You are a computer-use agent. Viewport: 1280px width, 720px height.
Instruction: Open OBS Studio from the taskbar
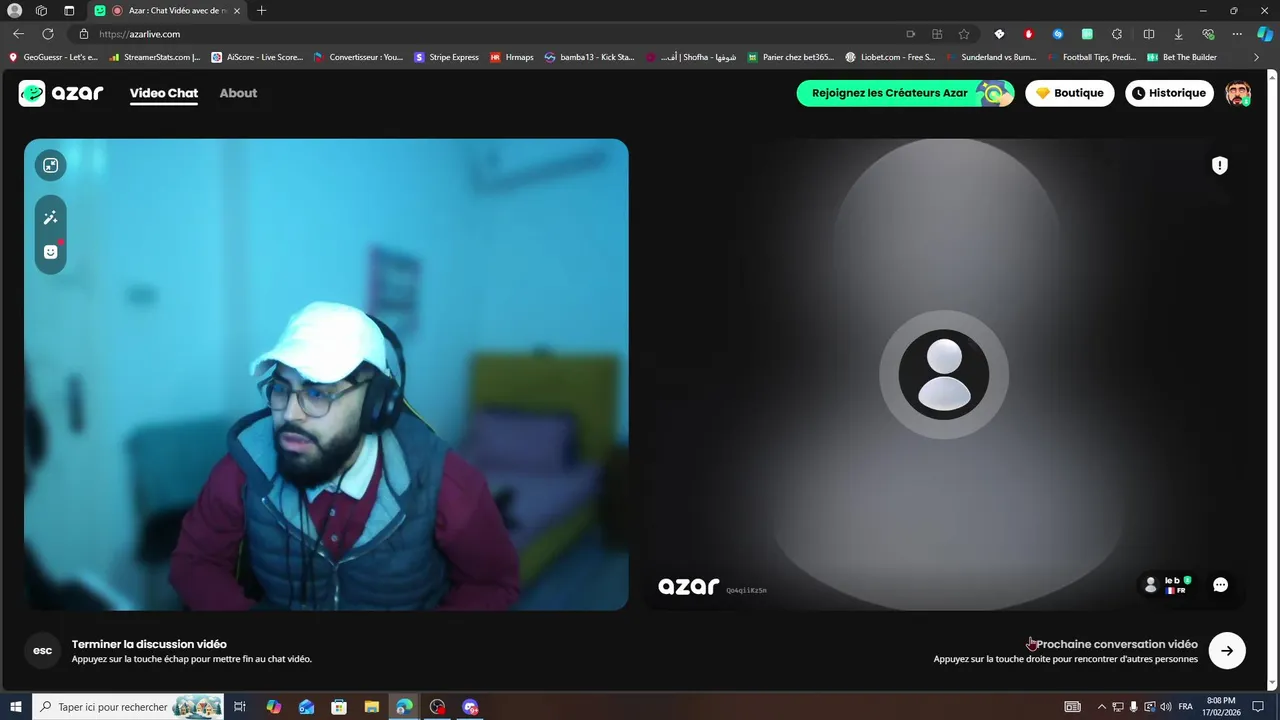click(x=437, y=707)
